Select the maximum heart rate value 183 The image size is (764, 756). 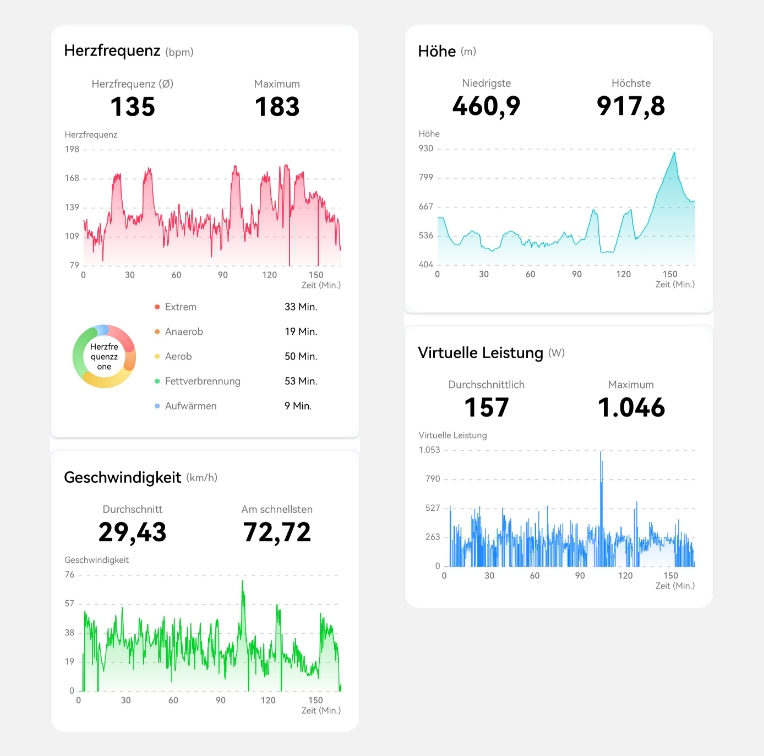(x=277, y=107)
